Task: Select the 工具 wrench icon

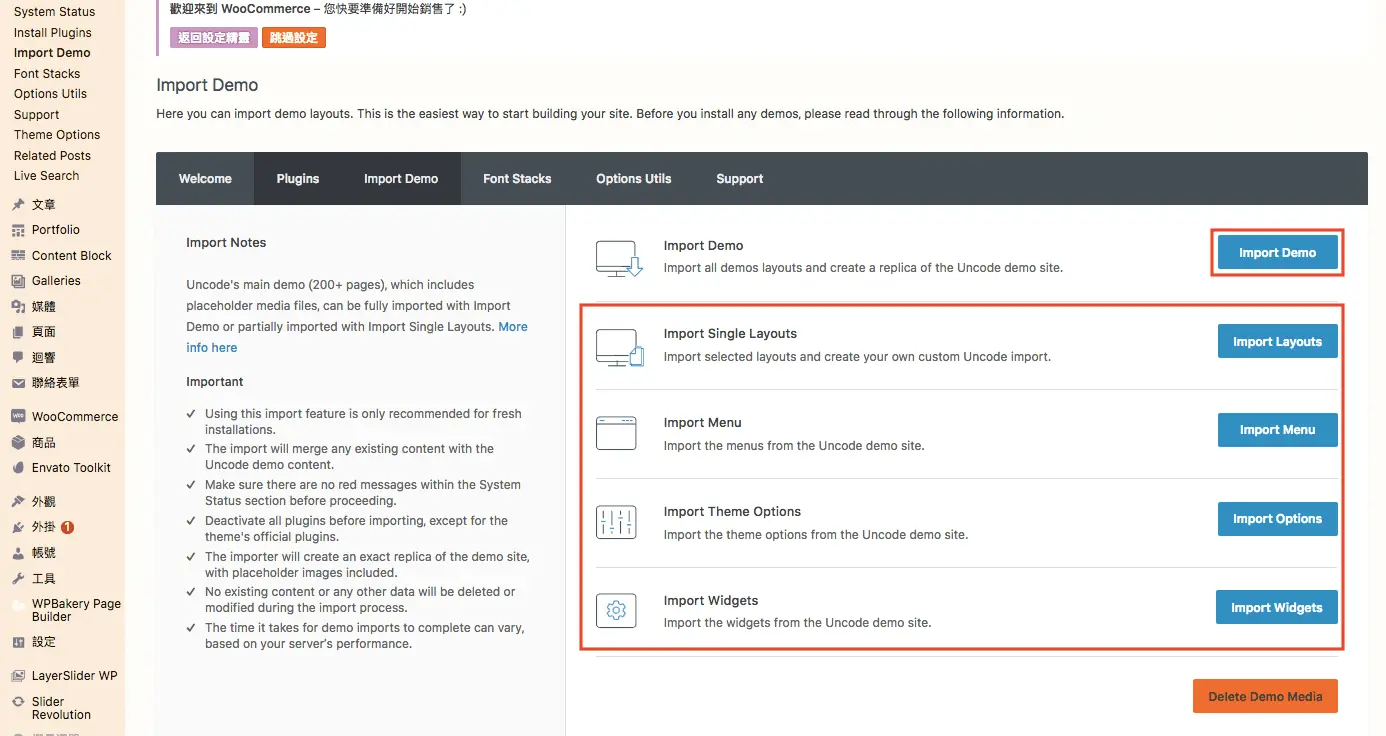Action: click(x=18, y=579)
